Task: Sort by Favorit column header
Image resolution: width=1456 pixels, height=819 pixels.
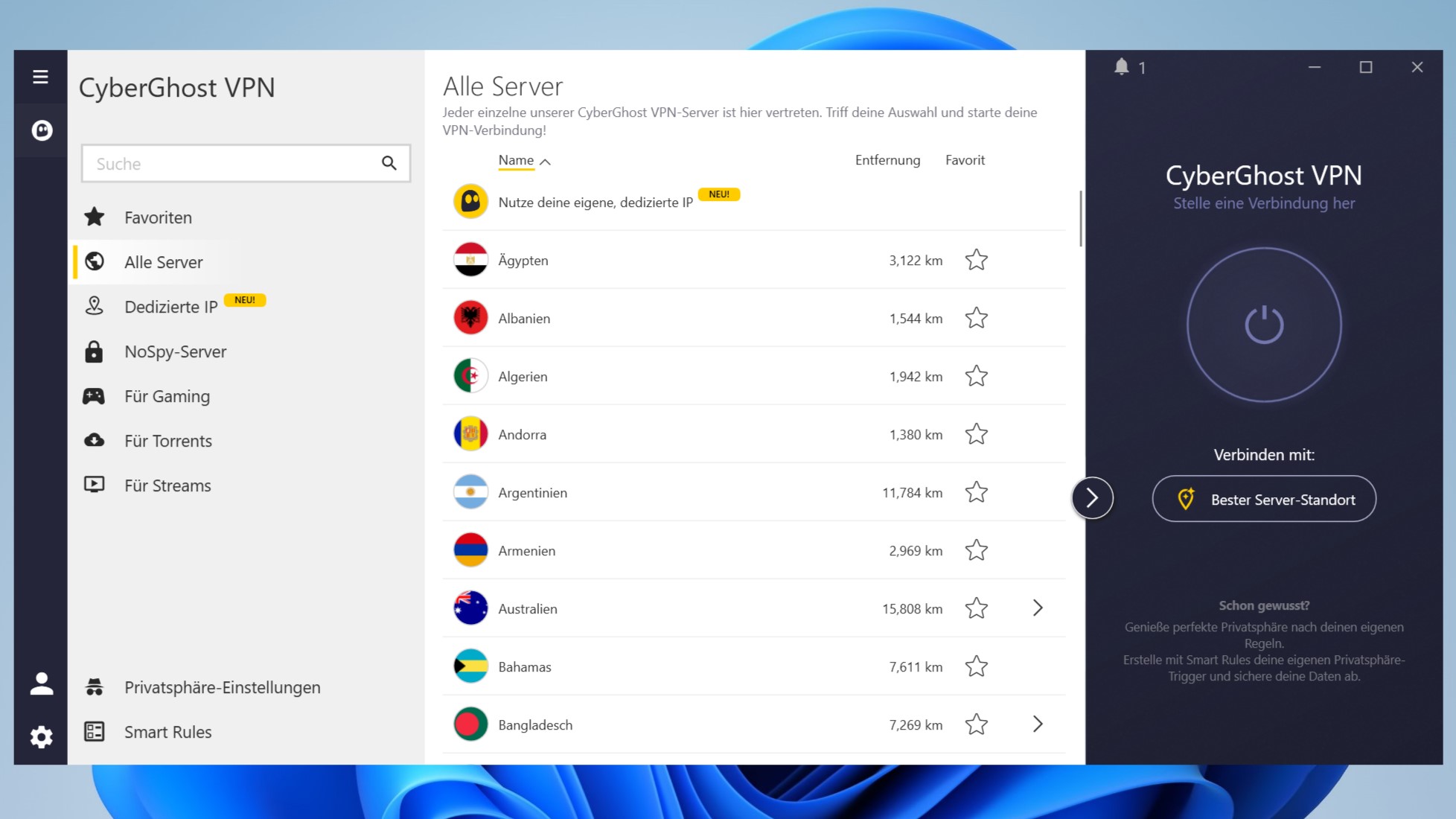Action: click(965, 160)
